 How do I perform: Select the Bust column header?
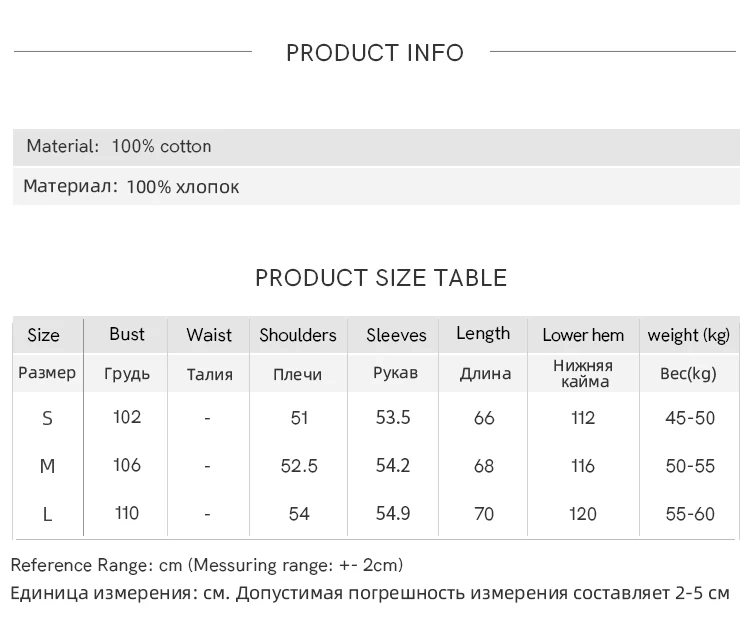tap(127, 334)
